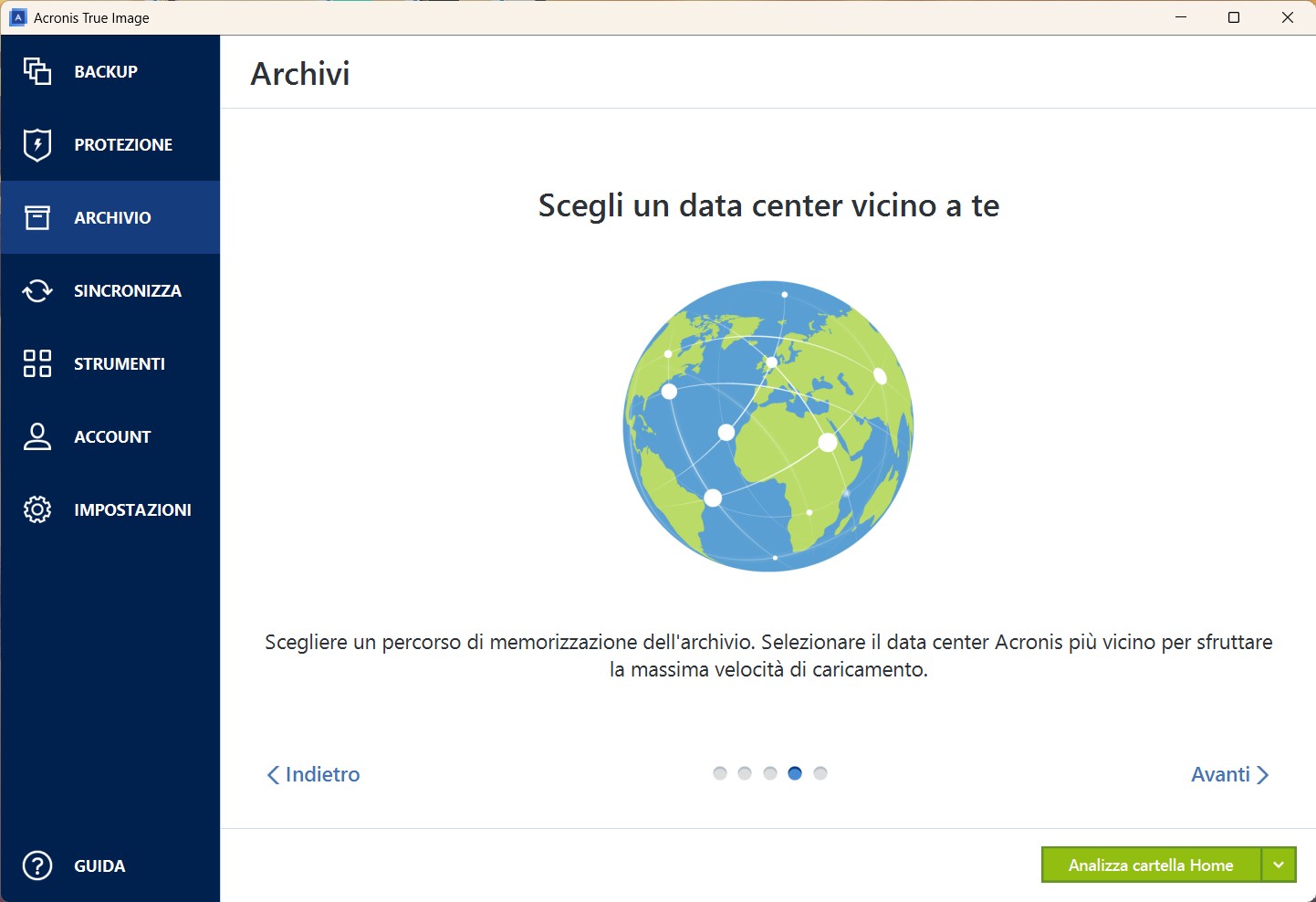Click the globe data center illustration
Screen dimensions: 1316x902
click(768, 426)
